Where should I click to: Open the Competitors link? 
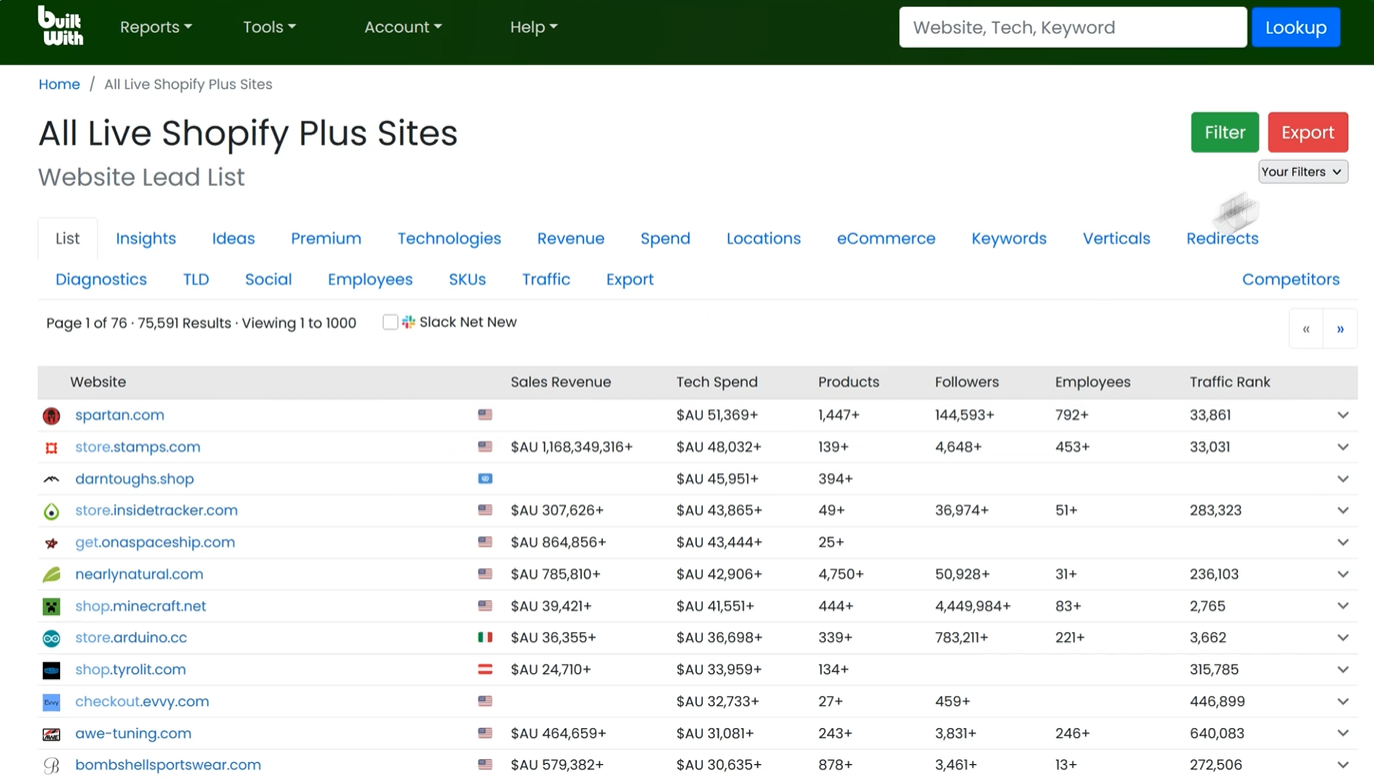[x=1291, y=279]
